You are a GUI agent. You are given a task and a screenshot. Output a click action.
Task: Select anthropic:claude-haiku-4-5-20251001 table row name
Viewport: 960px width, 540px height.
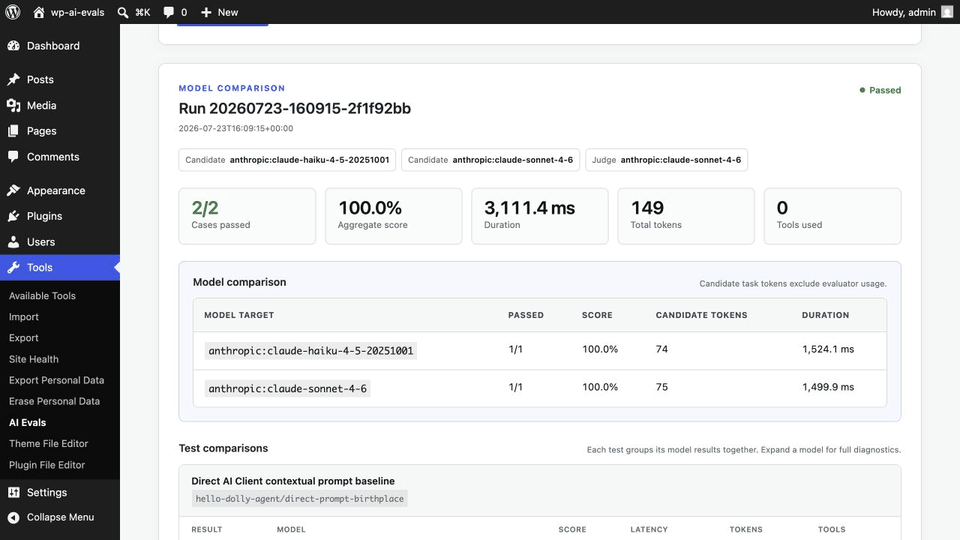tap(310, 351)
